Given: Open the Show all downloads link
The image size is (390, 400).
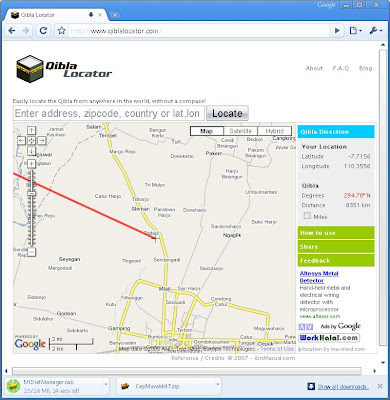Looking at the screenshot, I should click(x=343, y=387).
